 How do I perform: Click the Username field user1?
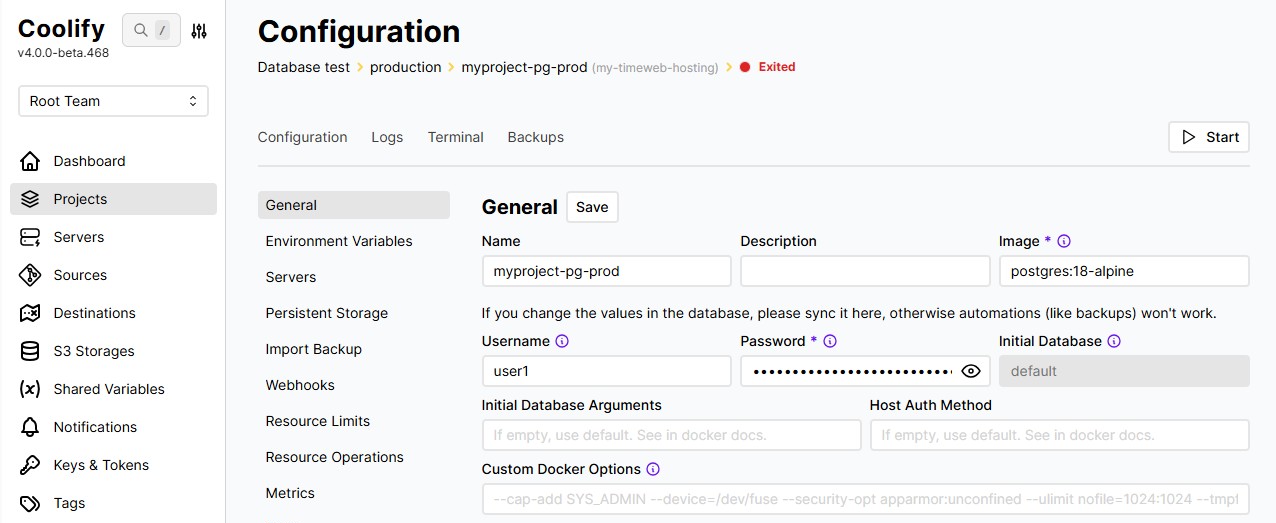coord(606,371)
